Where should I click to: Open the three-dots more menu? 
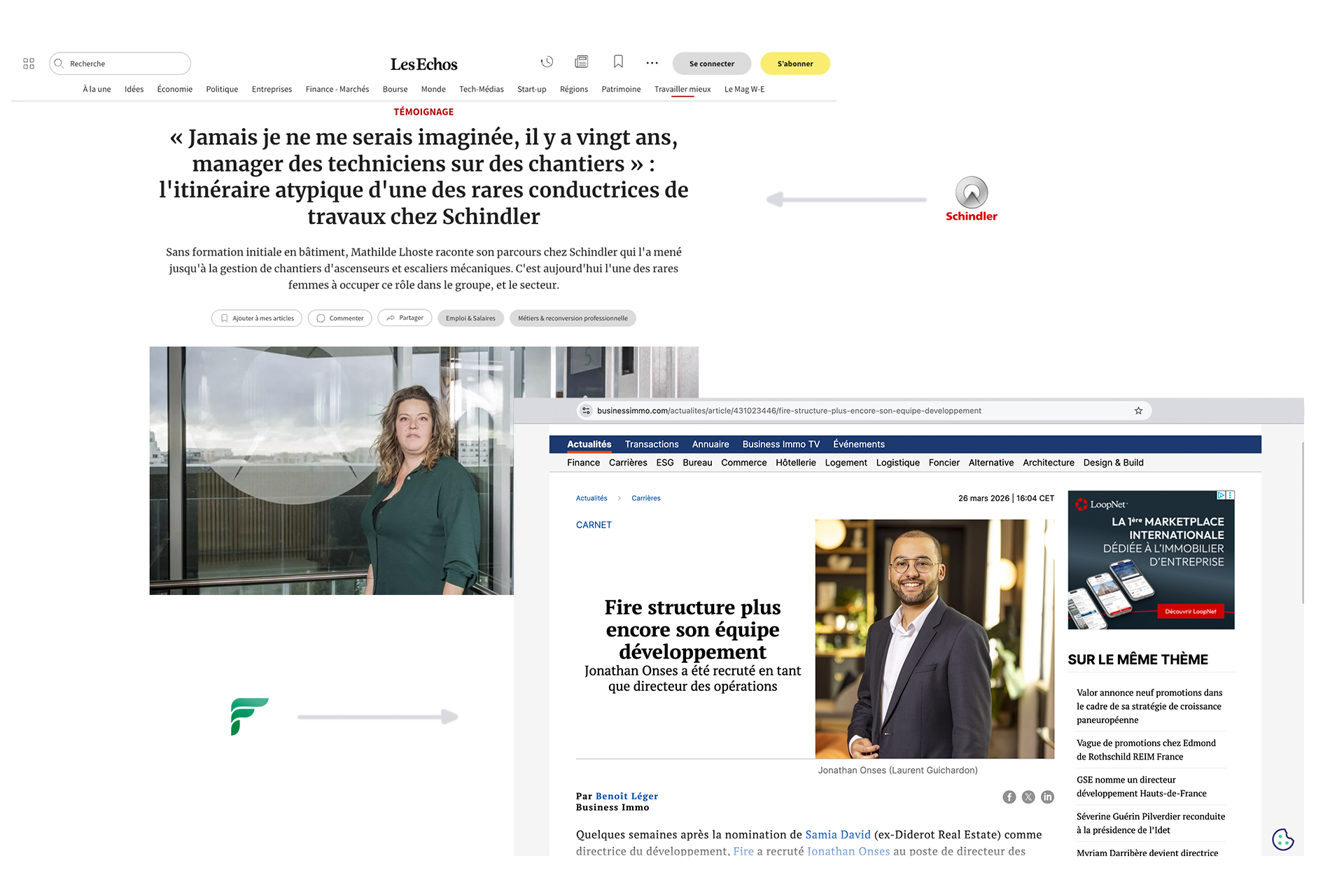(x=652, y=63)
